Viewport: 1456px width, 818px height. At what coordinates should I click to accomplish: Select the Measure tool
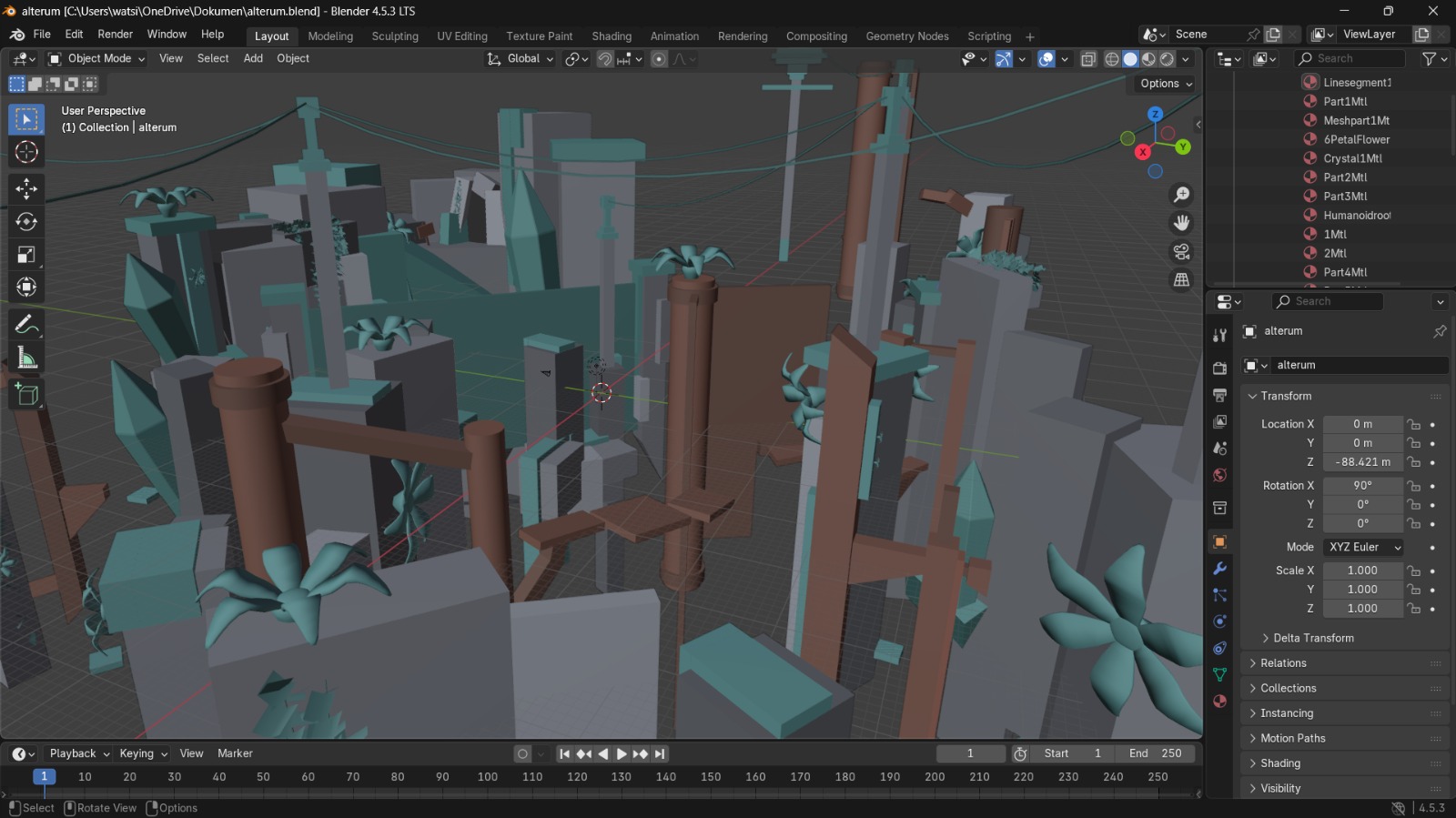pos(26,359)
